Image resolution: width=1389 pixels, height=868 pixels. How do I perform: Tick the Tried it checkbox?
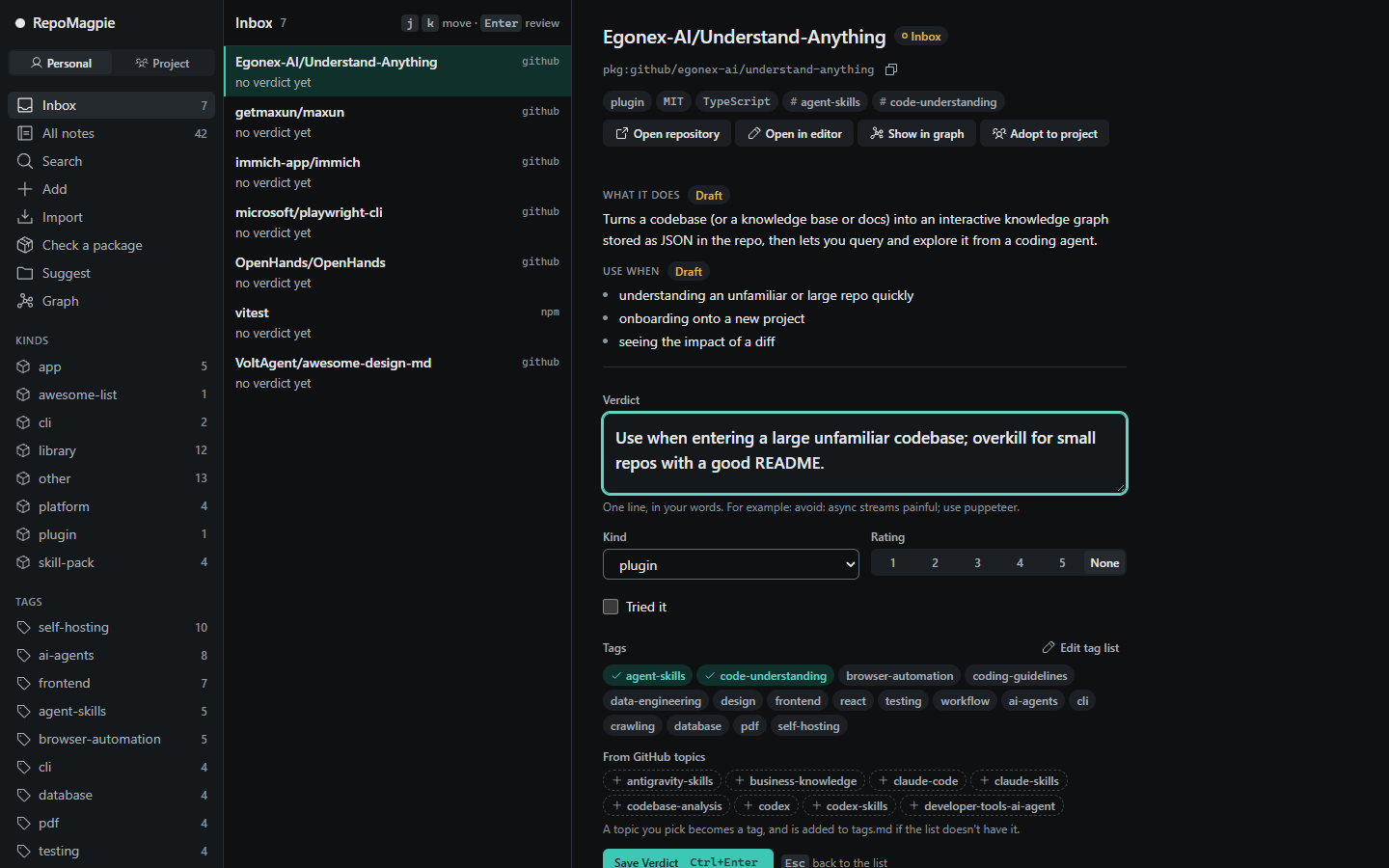coord(611,607)
